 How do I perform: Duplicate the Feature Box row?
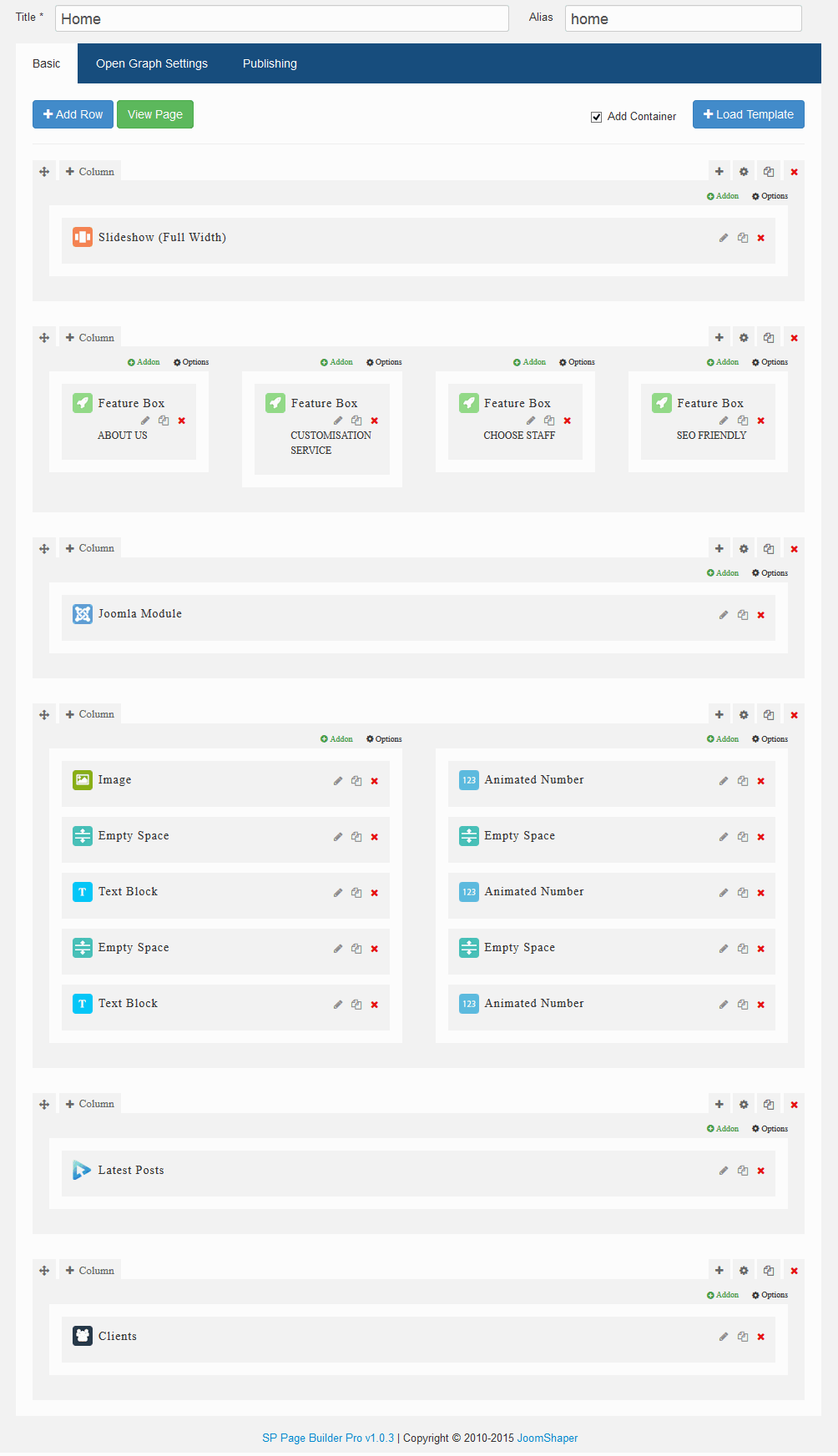point(769,338)
